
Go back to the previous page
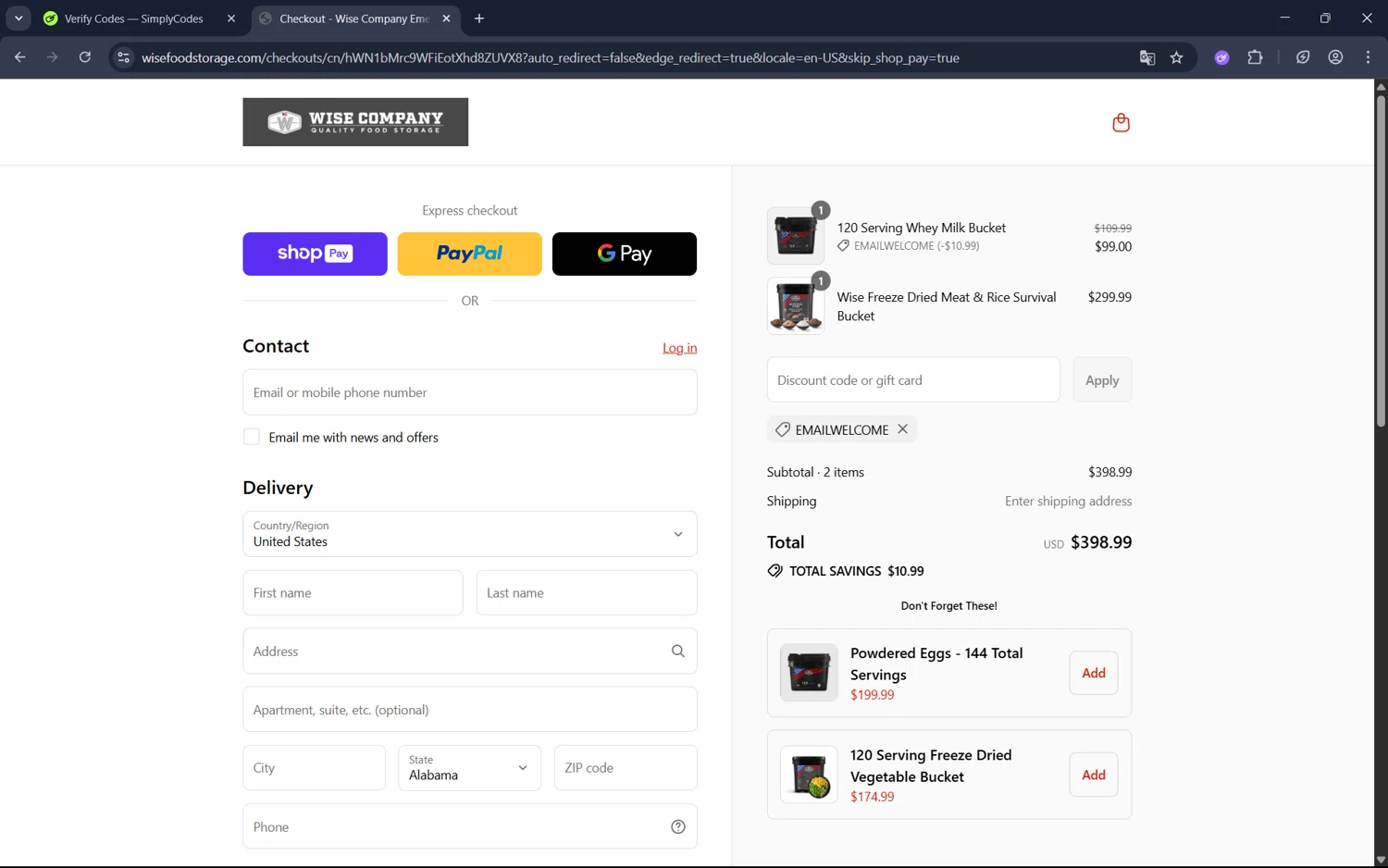20,57
